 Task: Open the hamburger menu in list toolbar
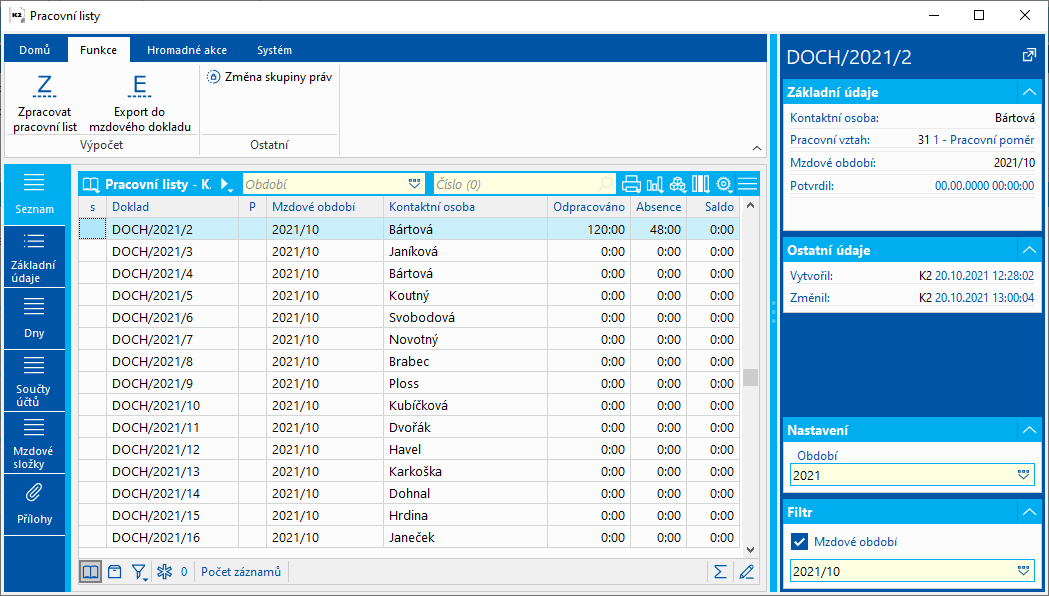(747, 183)
